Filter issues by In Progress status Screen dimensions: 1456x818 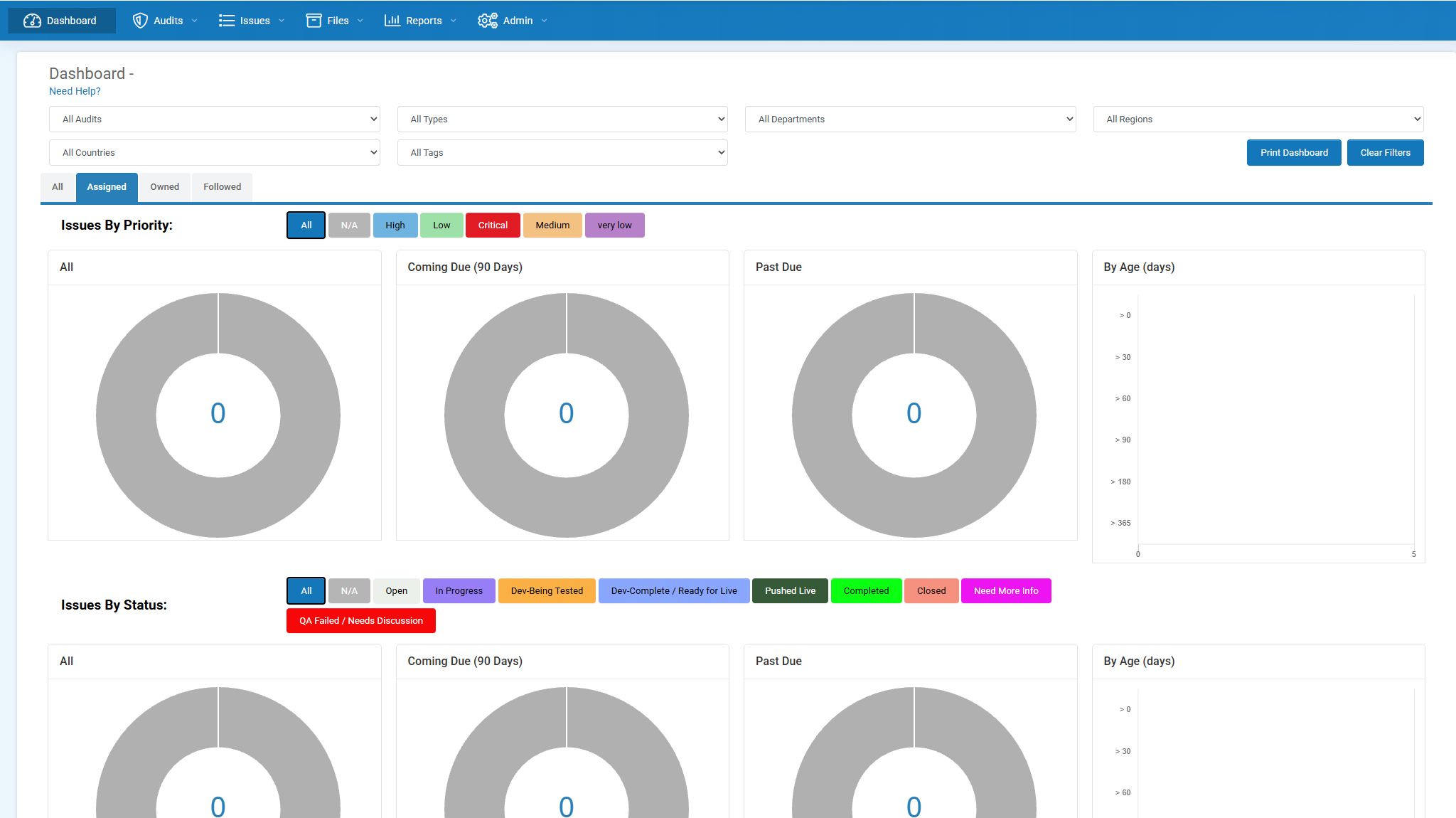[x=459, y=591]
